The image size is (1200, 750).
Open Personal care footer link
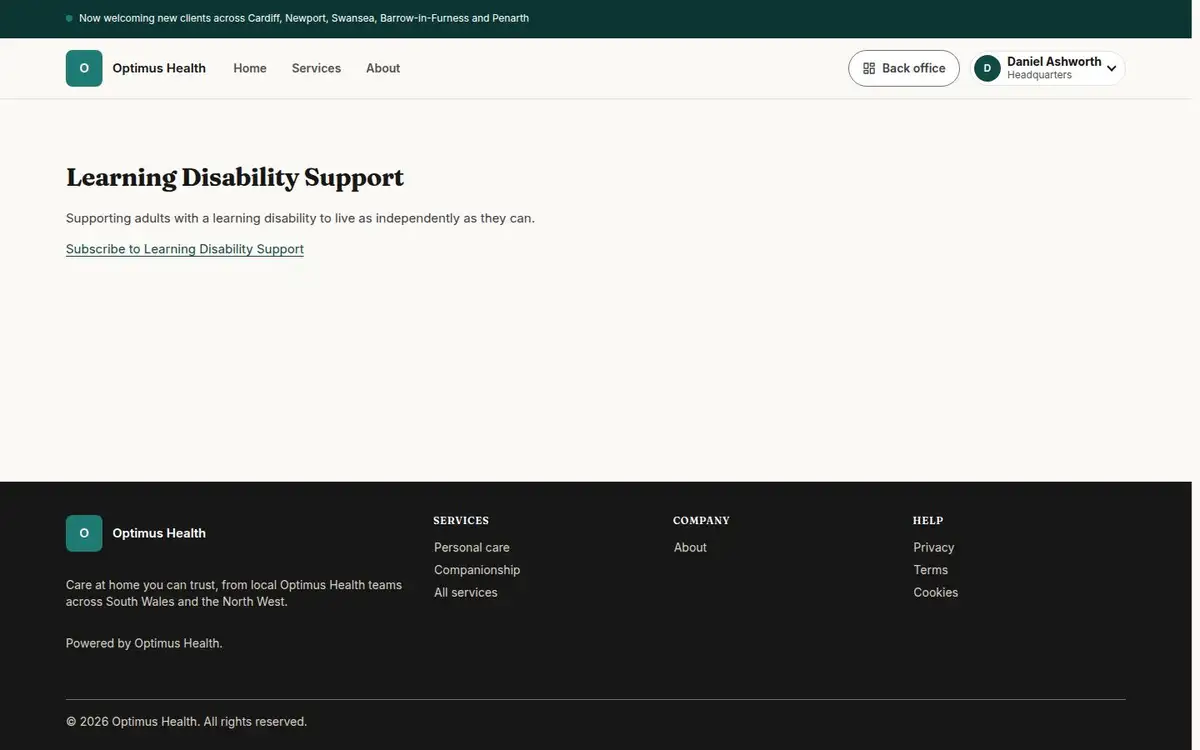tap(472, 547)
